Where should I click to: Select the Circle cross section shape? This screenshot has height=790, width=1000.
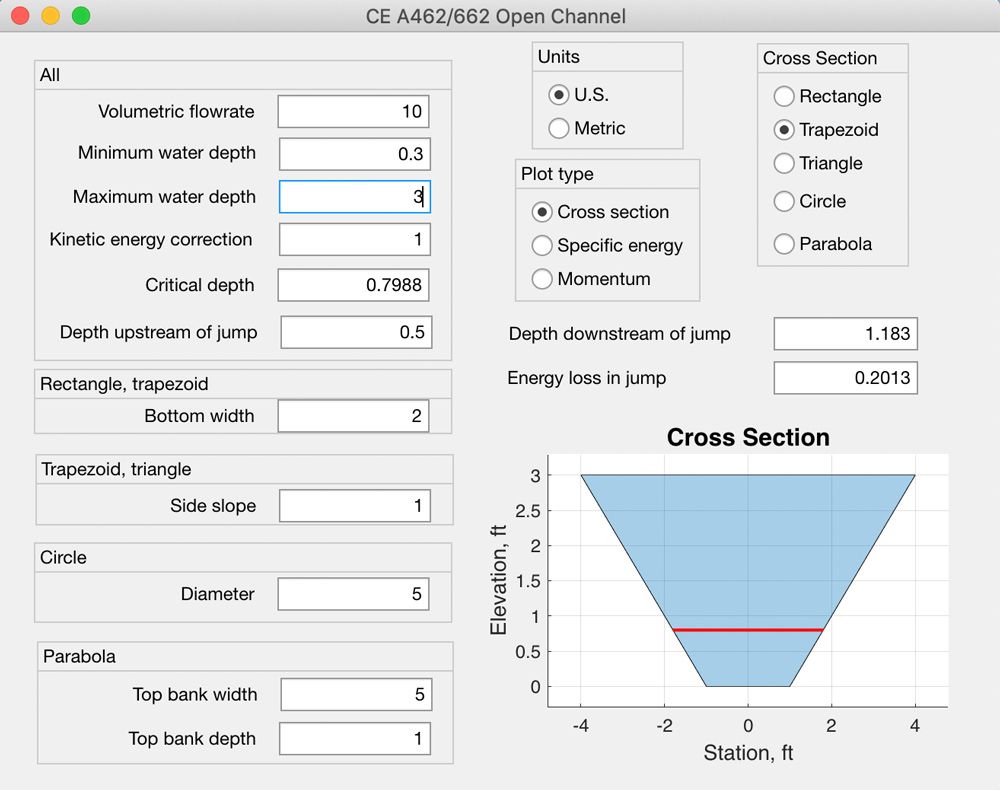coord(784,201)
